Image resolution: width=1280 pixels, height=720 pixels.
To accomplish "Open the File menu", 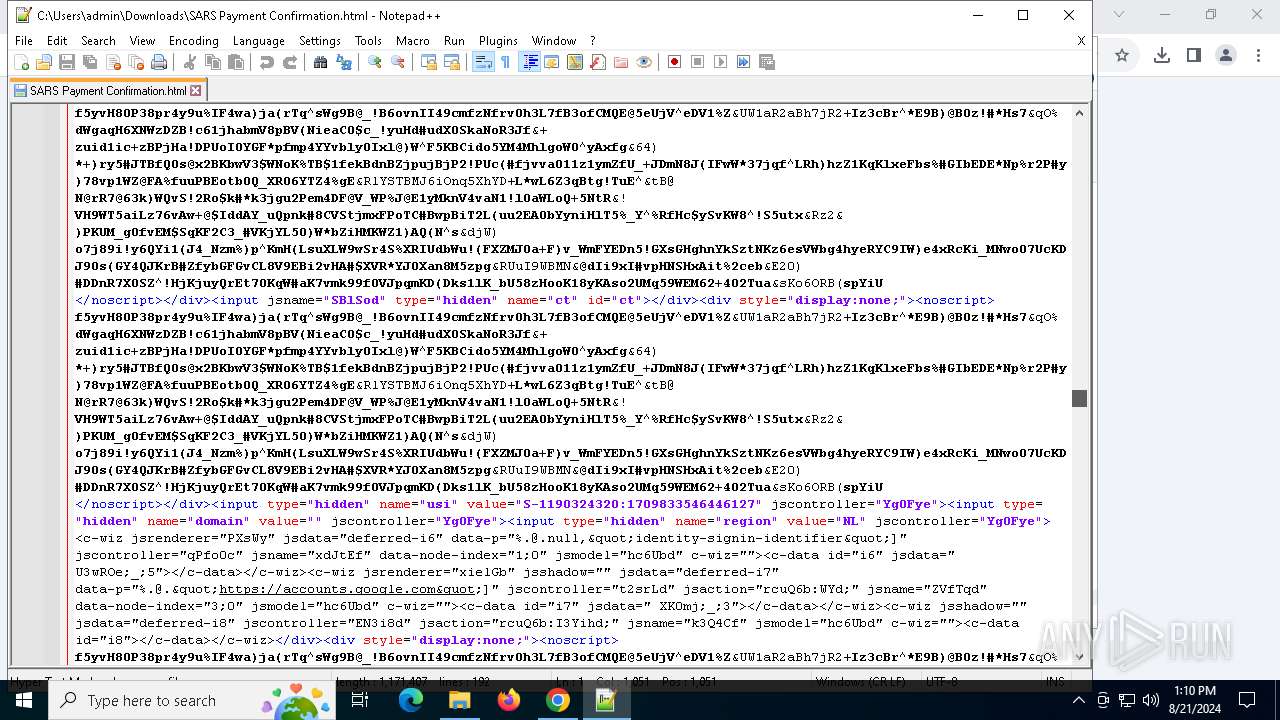I will 24,41.
